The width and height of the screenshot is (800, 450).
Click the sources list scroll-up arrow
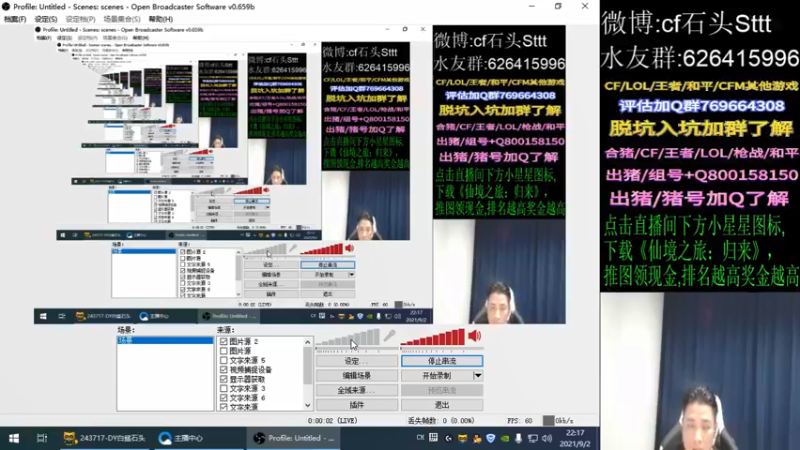308,342
